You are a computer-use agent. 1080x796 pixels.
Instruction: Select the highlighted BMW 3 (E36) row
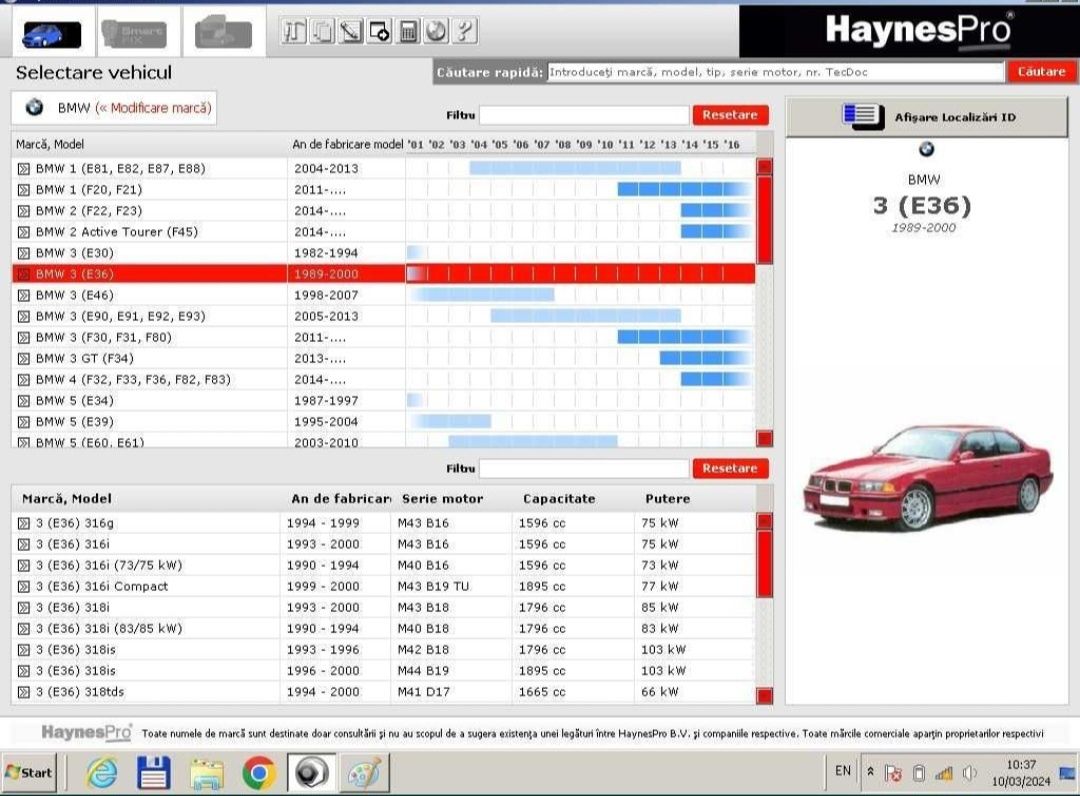coord(384,274)
